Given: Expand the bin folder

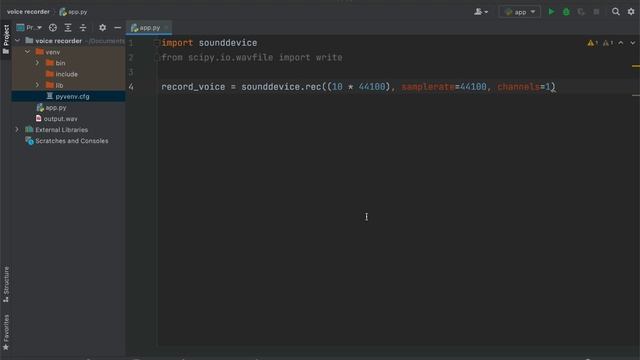Looking at the screenshot, I should pos(37,63).
